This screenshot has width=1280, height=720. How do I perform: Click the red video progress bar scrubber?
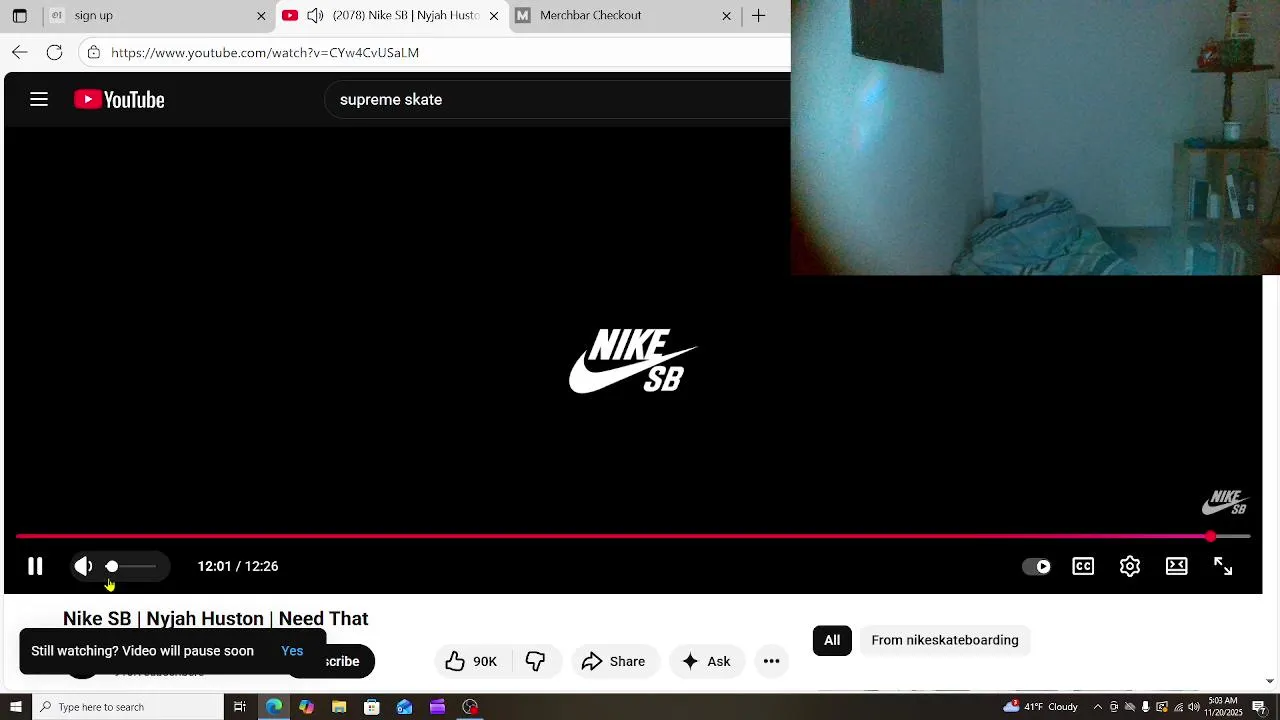1210,537
